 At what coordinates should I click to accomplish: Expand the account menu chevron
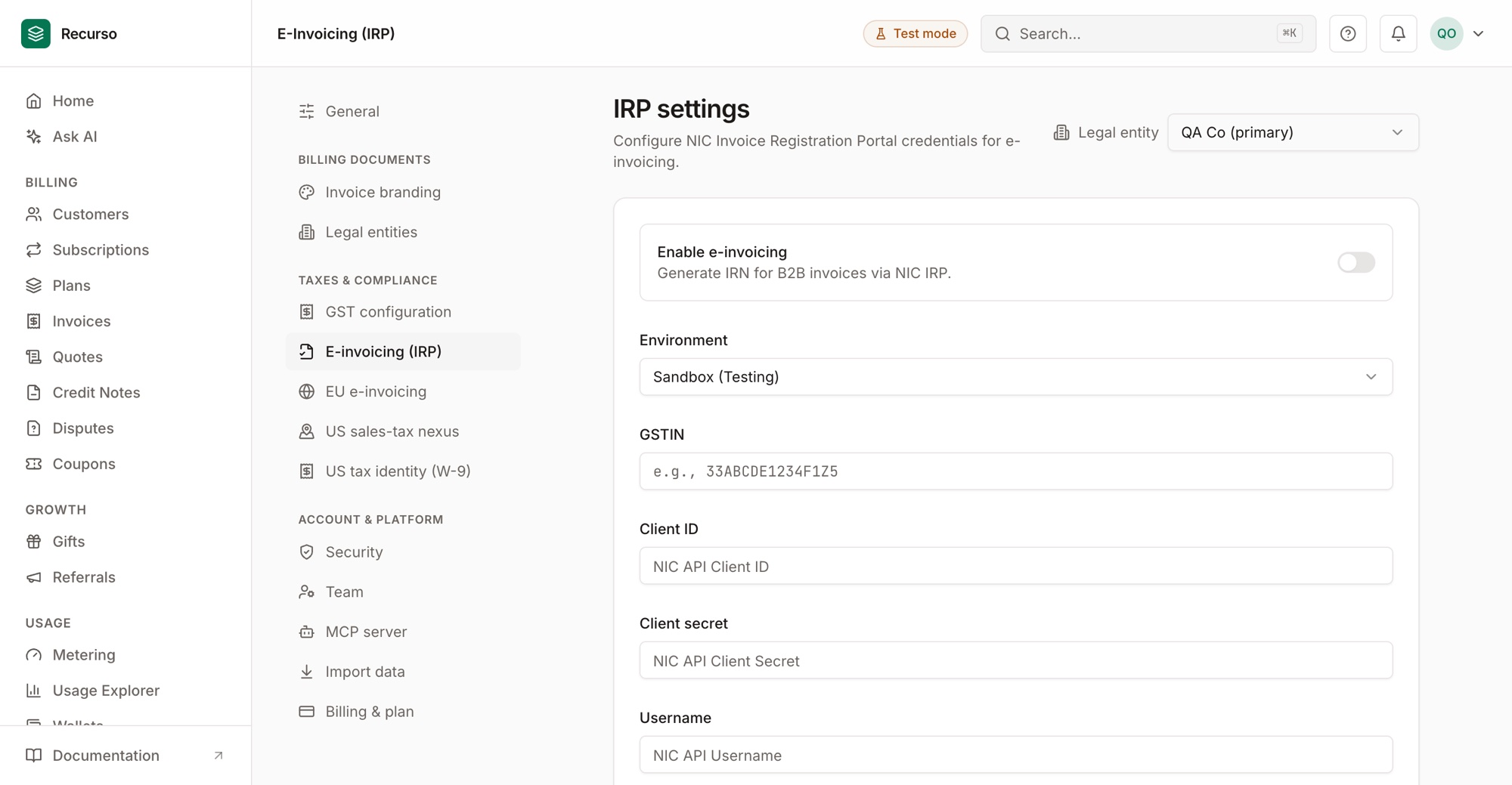[1479, 33]
